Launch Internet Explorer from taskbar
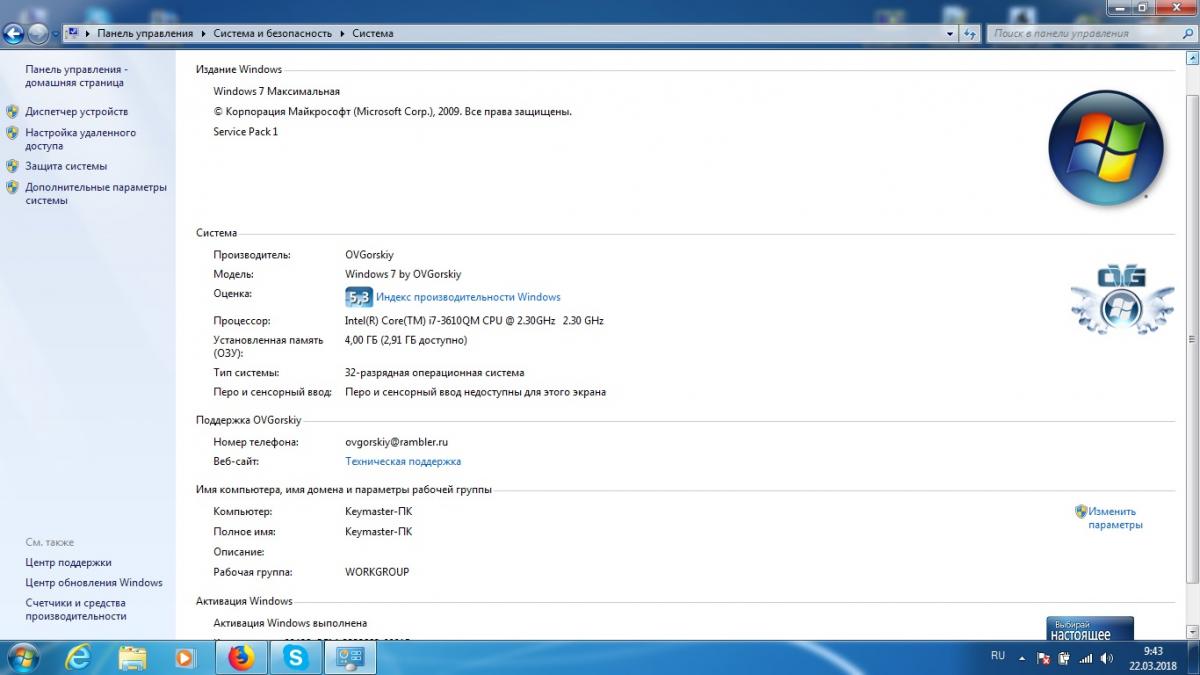The image size is (1200, 675). (78, 658)
